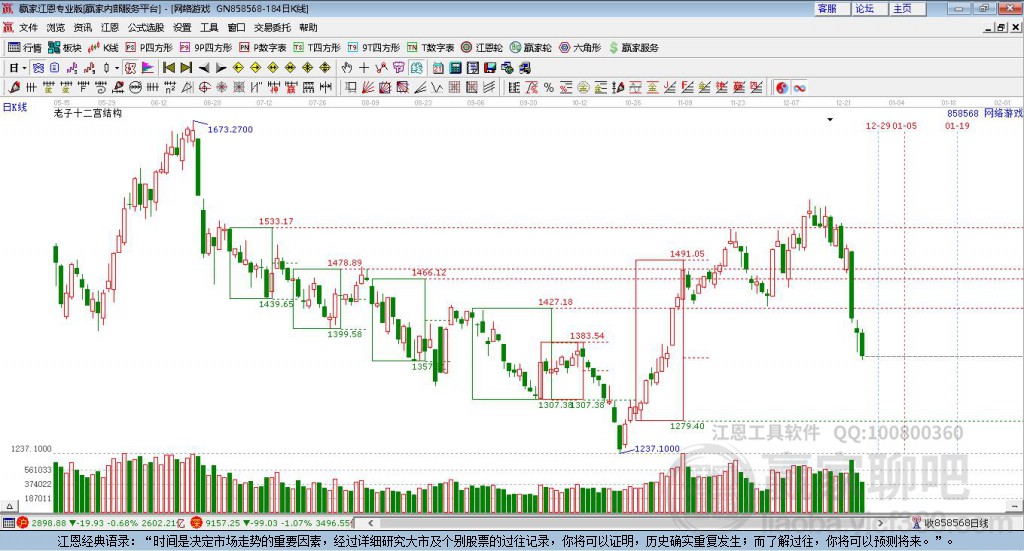This screenshot has width=1024, height=551.
Task: Click the horizontal scrollbar left arrow
Action: (x=370, y=522)
